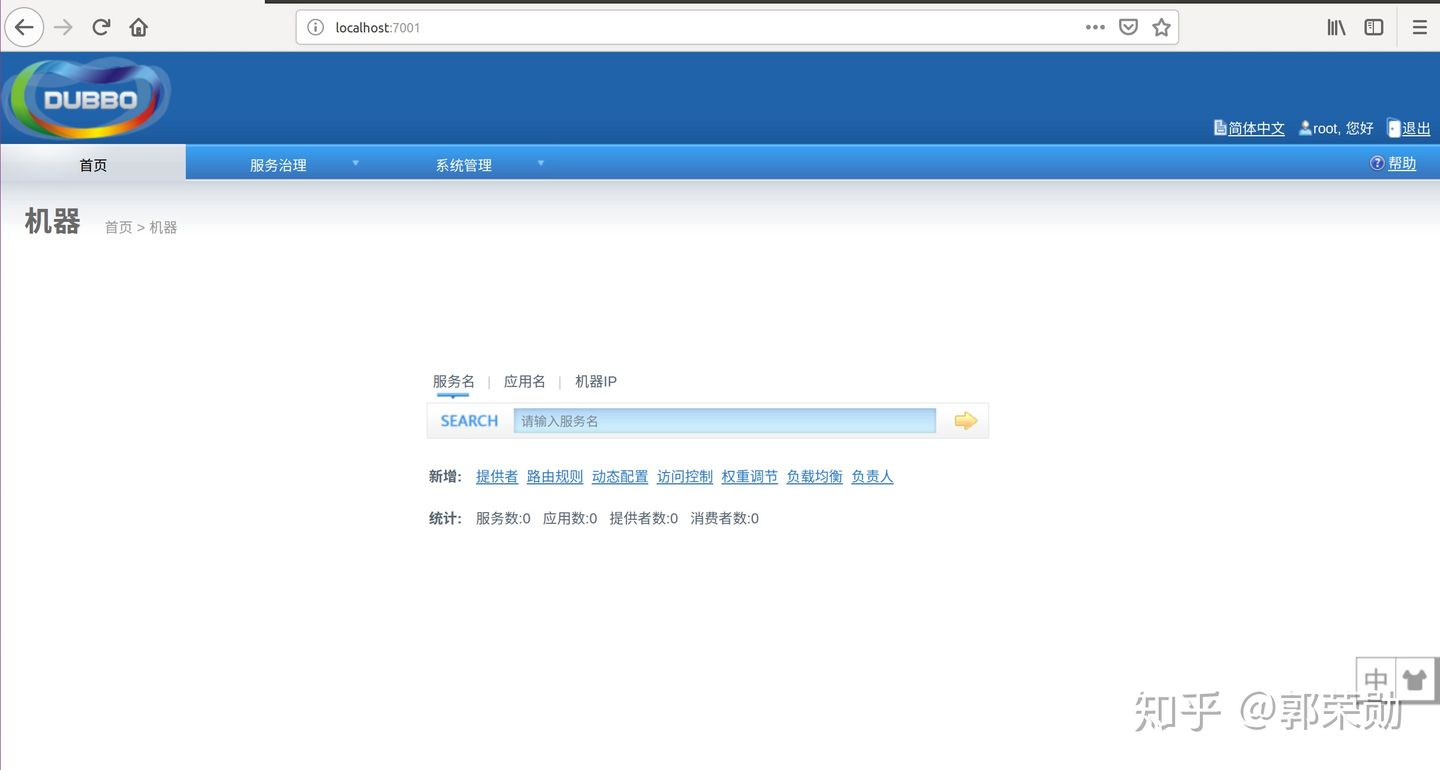Click the 消费者数:0 statistic
The image size is (1440, 770).
(725, 518)
